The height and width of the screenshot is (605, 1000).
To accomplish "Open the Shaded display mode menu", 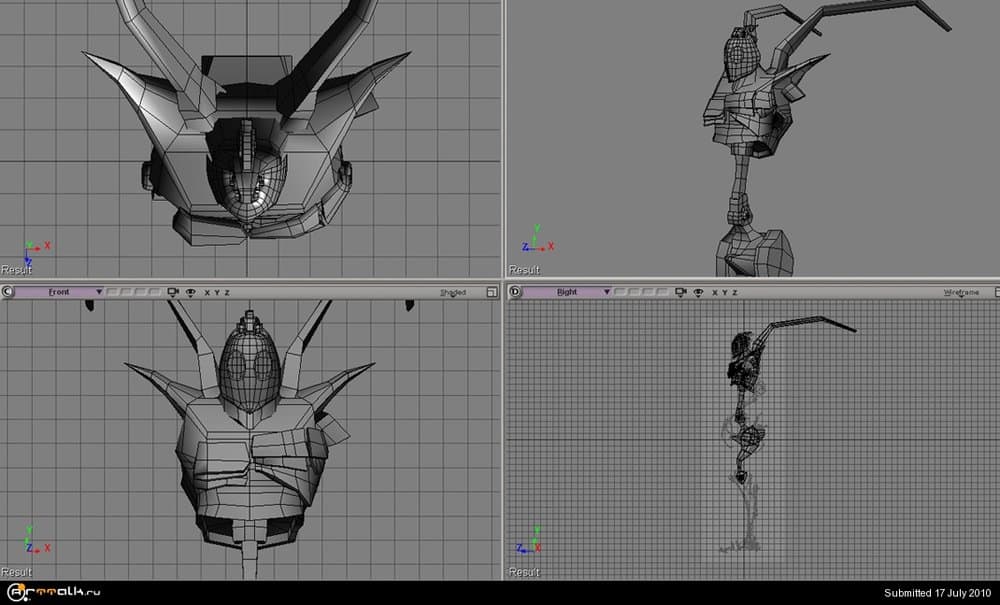I will [453, 292].
